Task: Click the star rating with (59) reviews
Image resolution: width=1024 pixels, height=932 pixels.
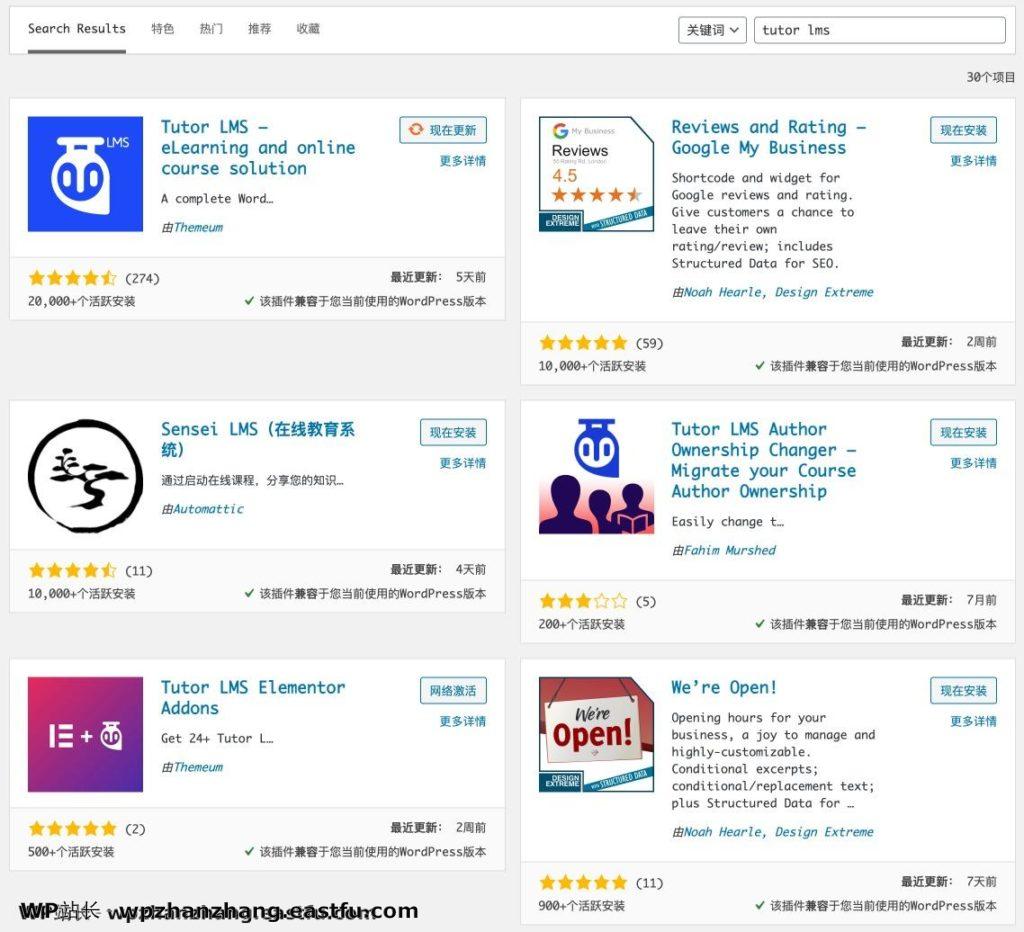Action: [x=583, y=343]
